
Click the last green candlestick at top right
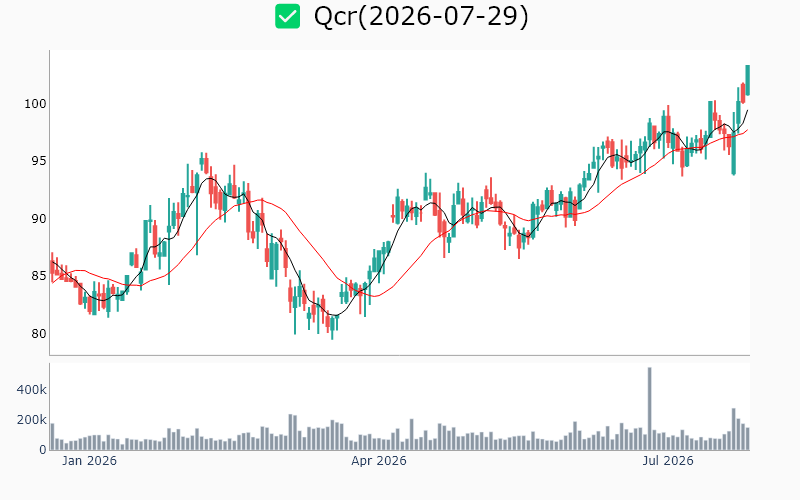point(747,80)
